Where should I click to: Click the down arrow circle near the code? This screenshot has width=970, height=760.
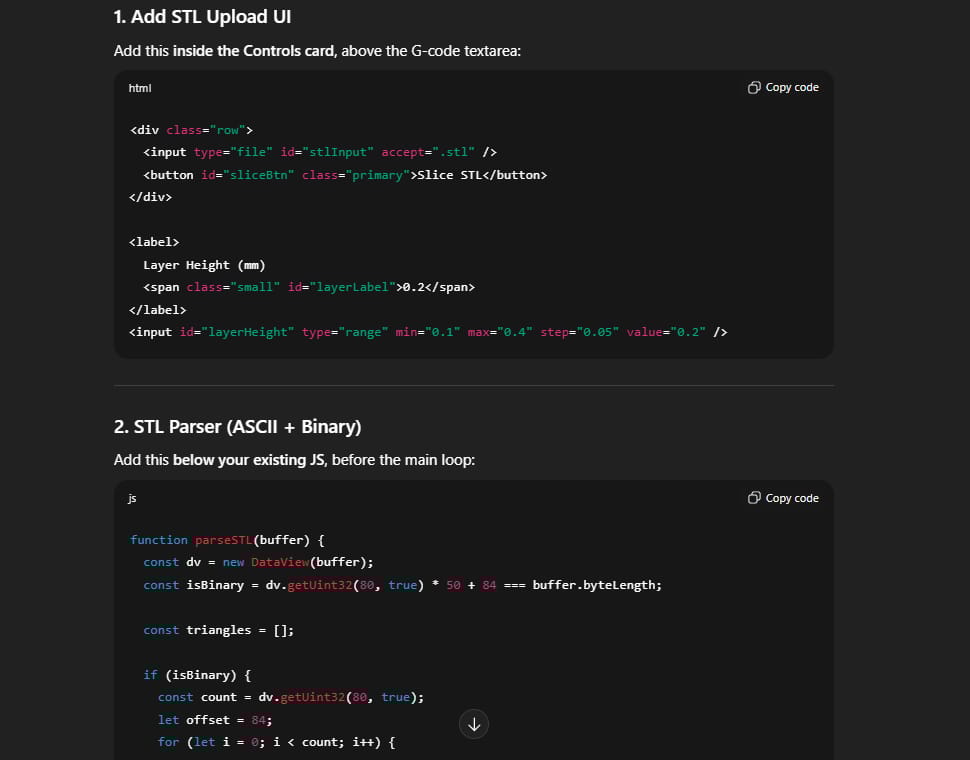click(x=473, y=723)
